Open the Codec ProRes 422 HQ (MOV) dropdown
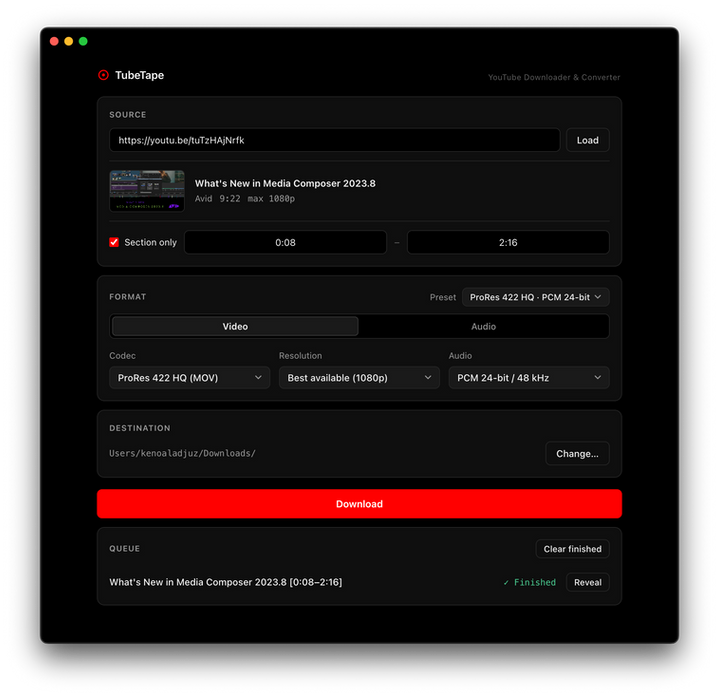719x697 pixels. click(189, 378)
